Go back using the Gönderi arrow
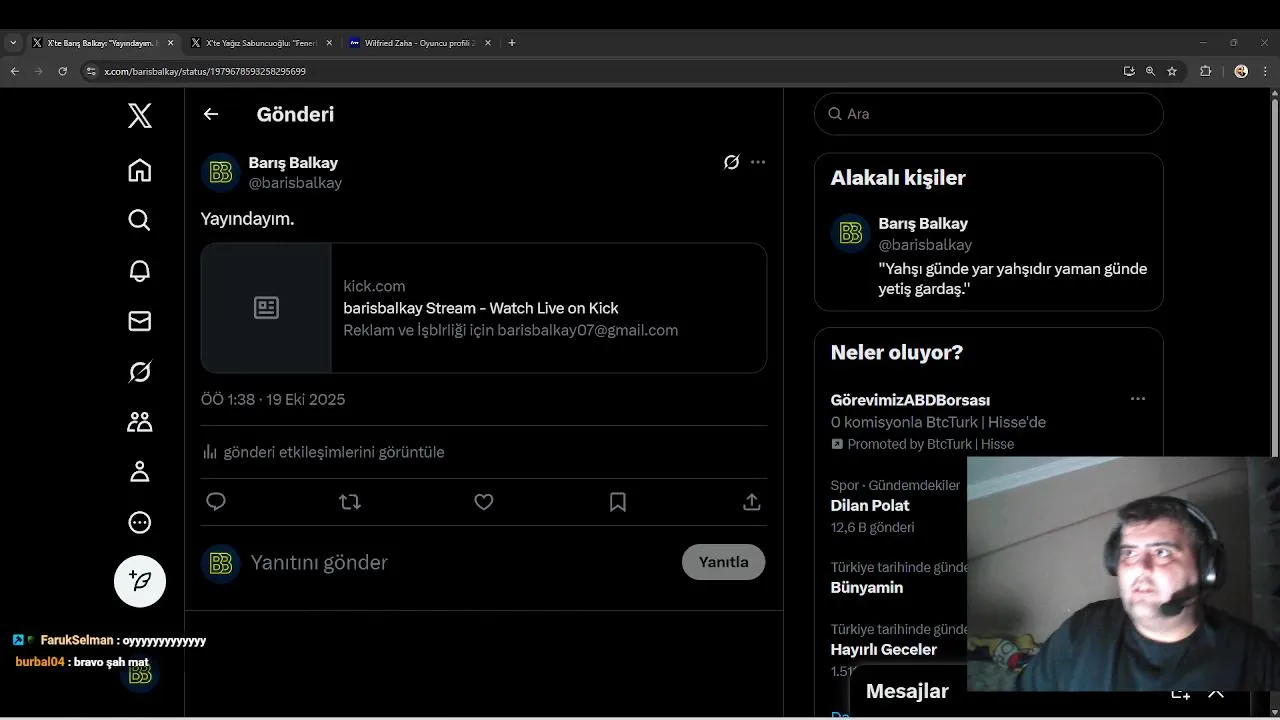Screen dimensions: 1280x720 click(x=211, y=114)
